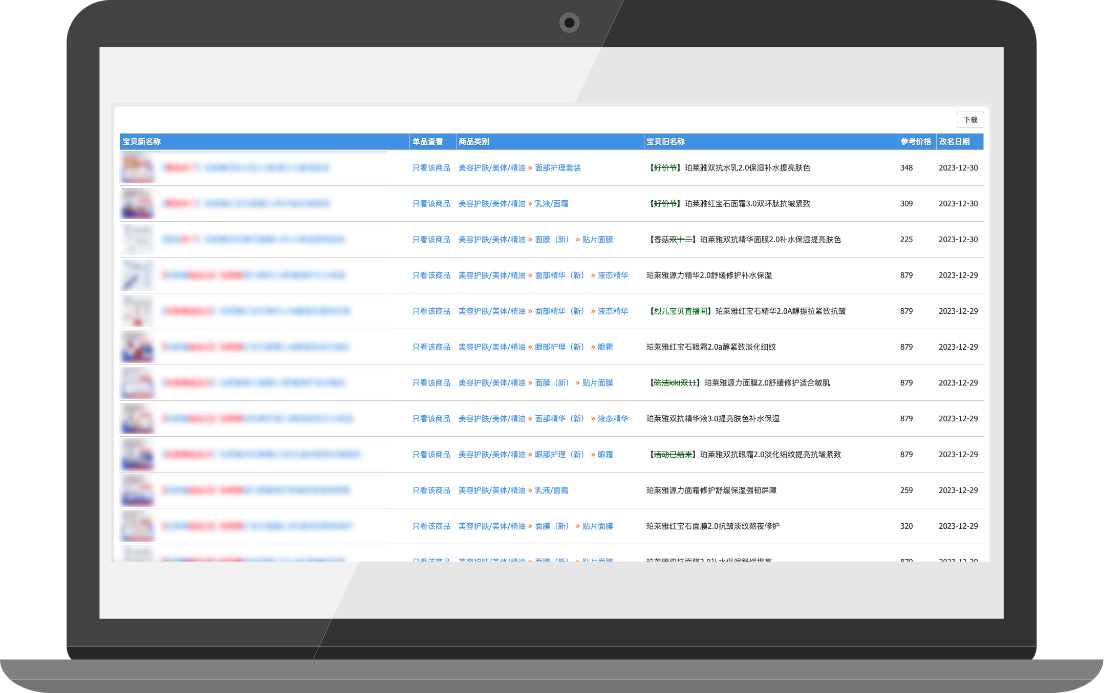This screenshot has width=1104, height=693.
Task: Click 美容护肤/美体/精油 in the 348 price row
Action: 491,168
